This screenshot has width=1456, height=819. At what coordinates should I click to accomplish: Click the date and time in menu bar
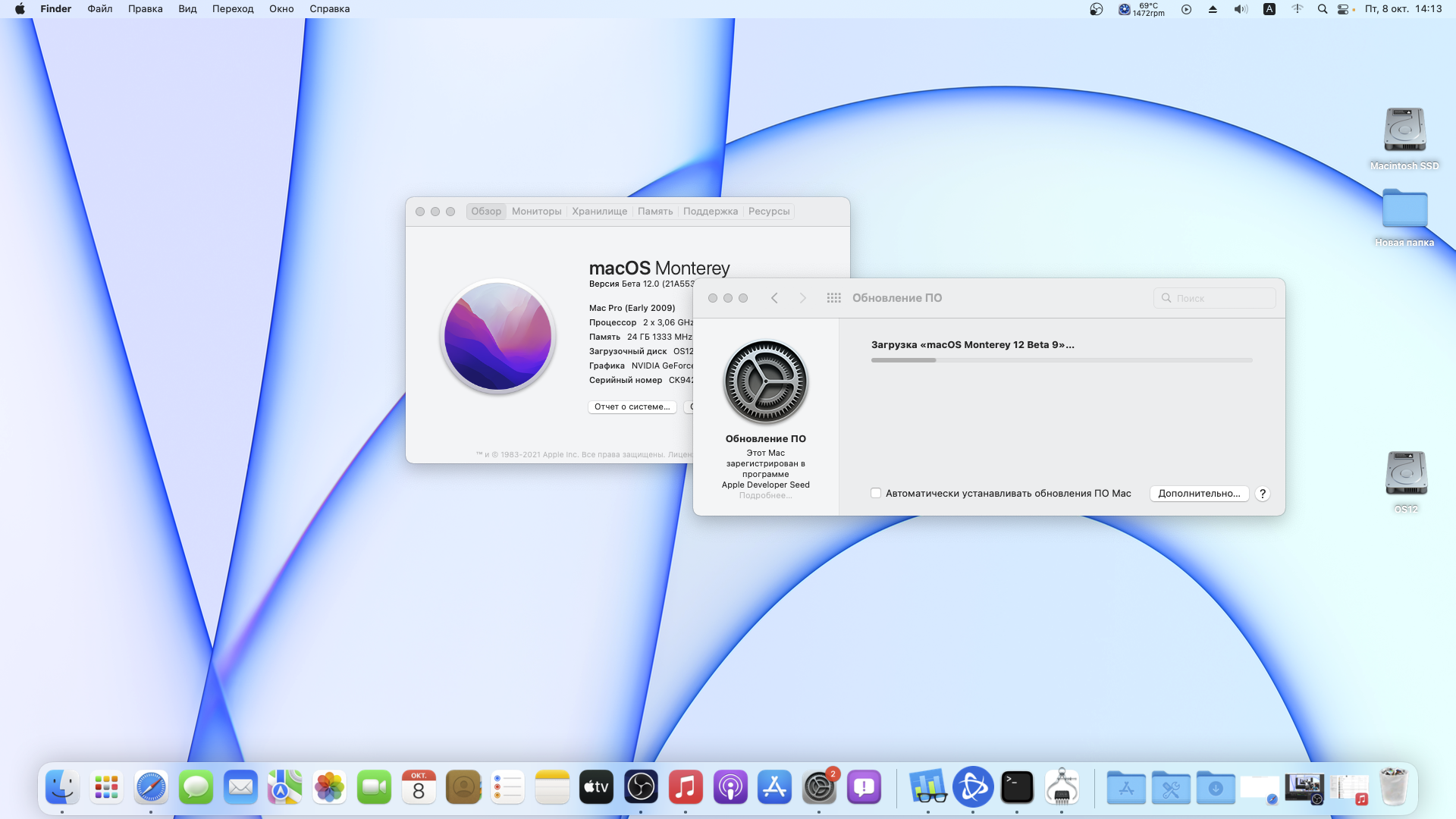[x=1403, y=9]
